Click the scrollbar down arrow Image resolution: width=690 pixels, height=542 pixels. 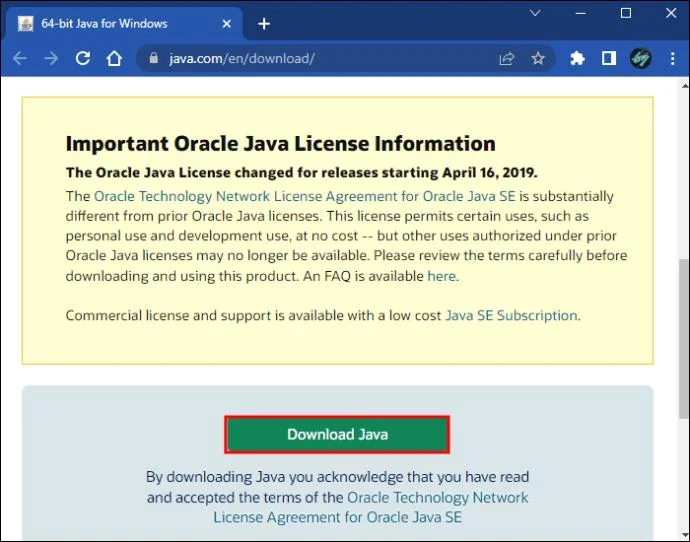coord(684,535)
